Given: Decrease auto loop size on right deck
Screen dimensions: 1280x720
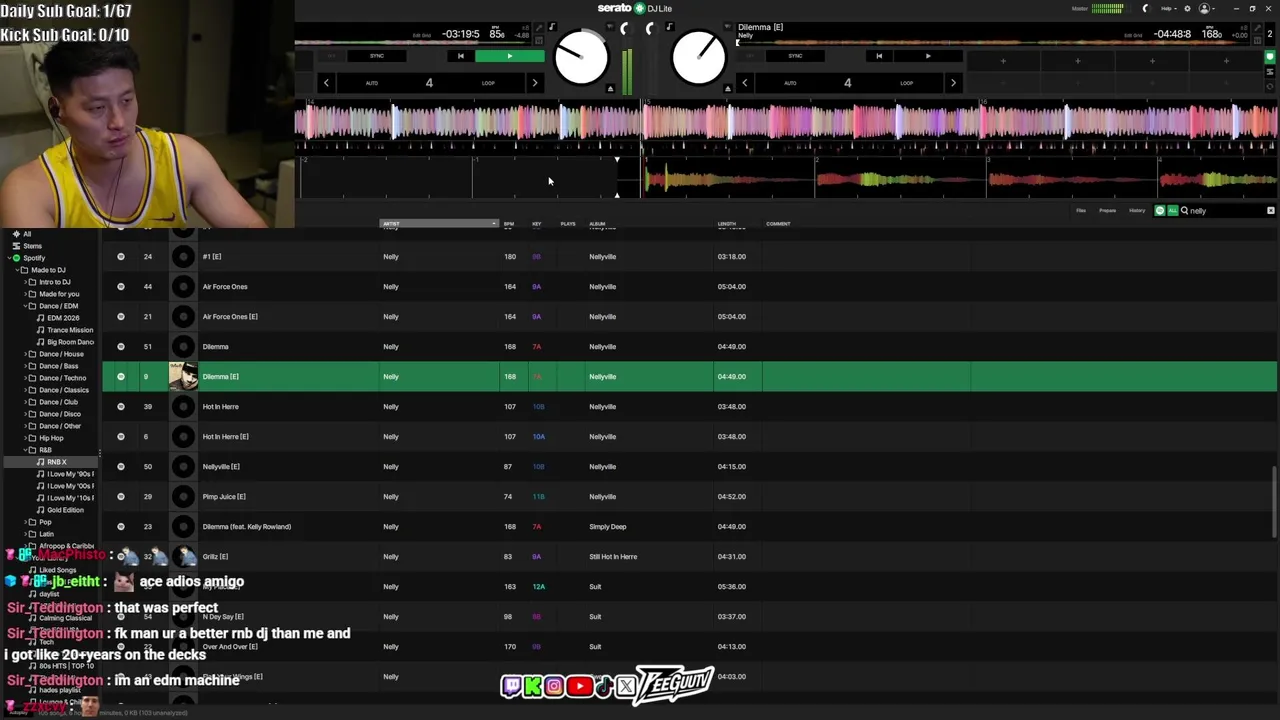Looking at the screenshot, I should (x=744, y=83).
